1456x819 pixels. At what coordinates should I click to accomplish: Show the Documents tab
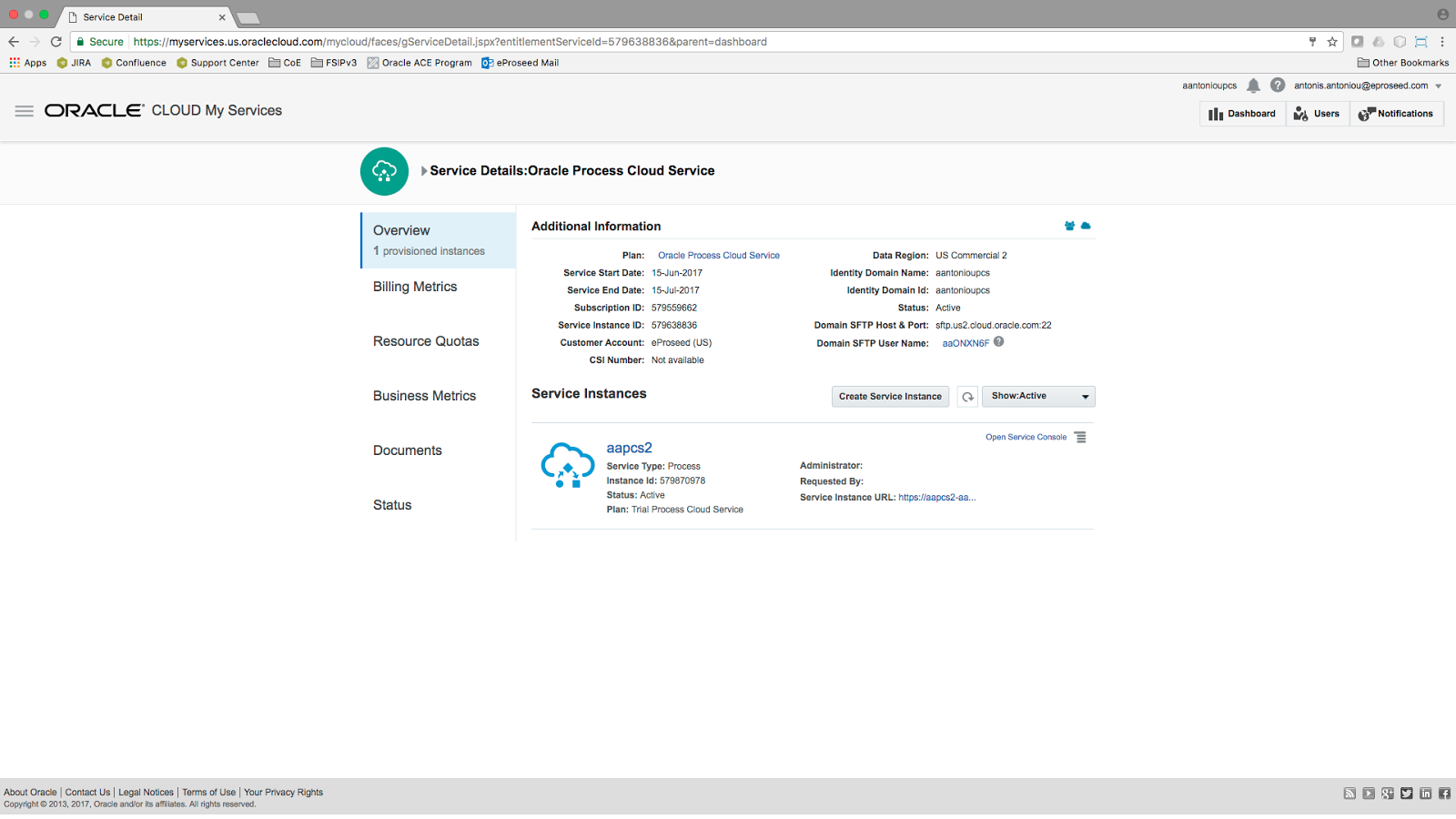408,450
